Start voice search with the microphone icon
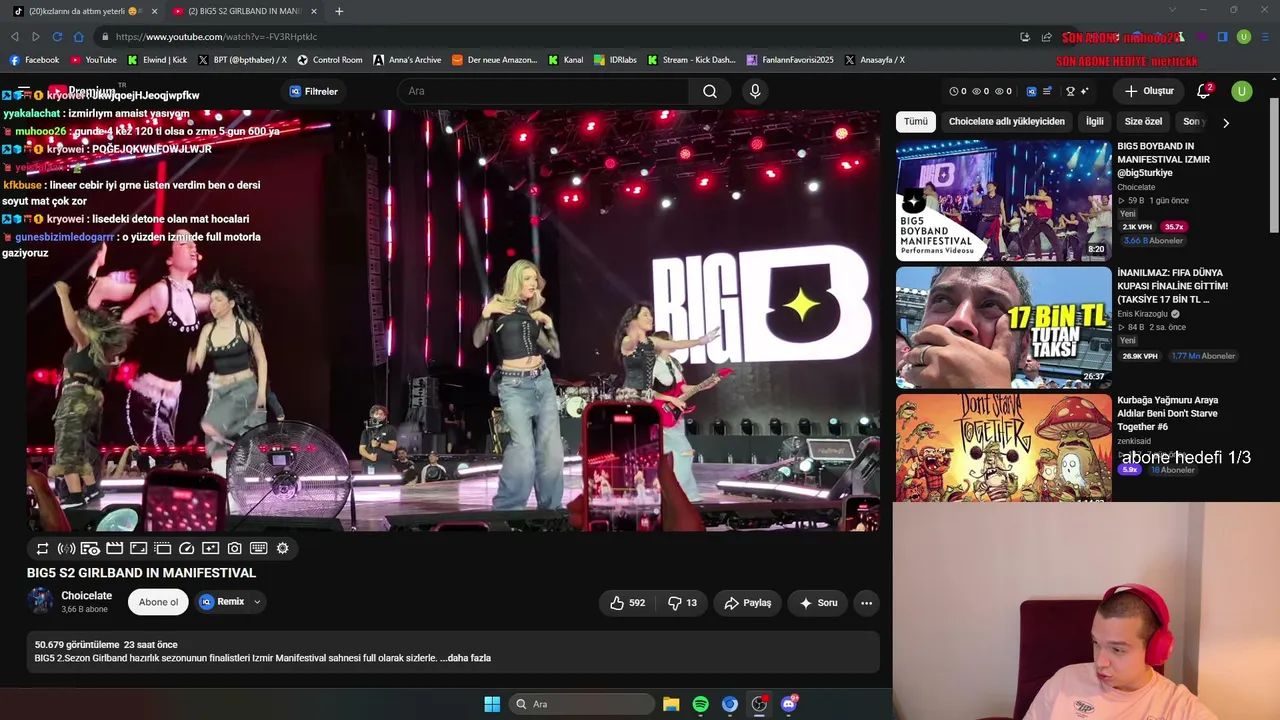1280x720 pixels. point(755,91)
